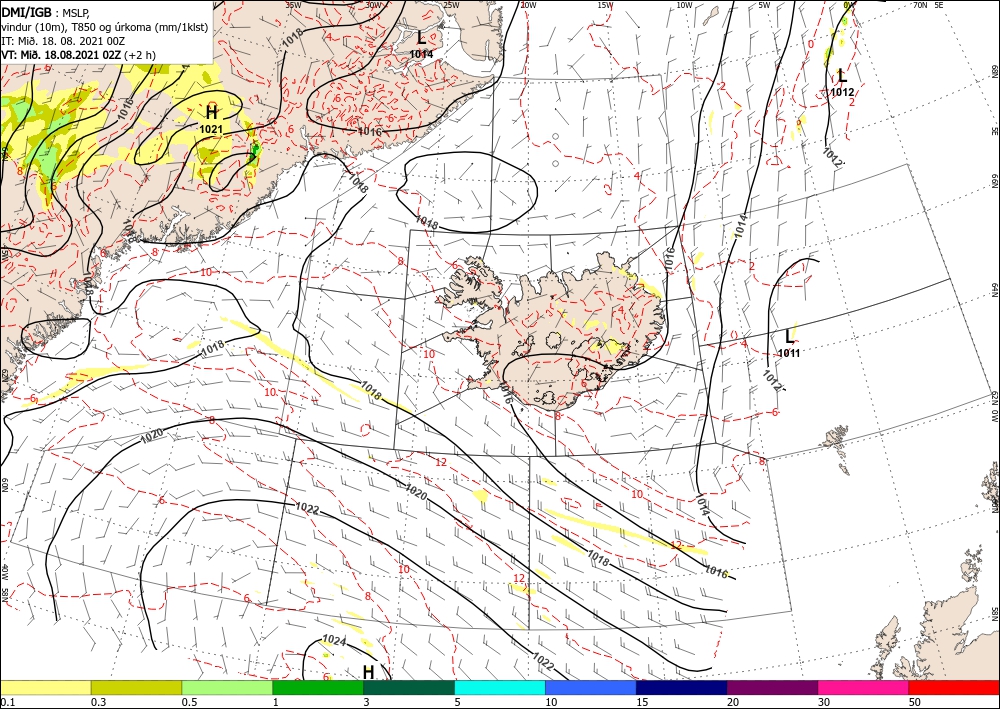Screen dimensions: 1000x709
Task: Click the purple 20–30 mm legend swatch
Action: pos(772,687)
